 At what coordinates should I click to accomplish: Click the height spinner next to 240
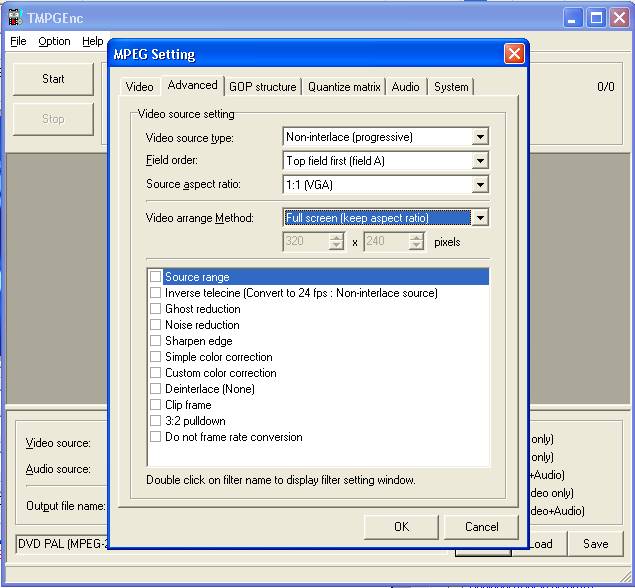click(416, 241)
